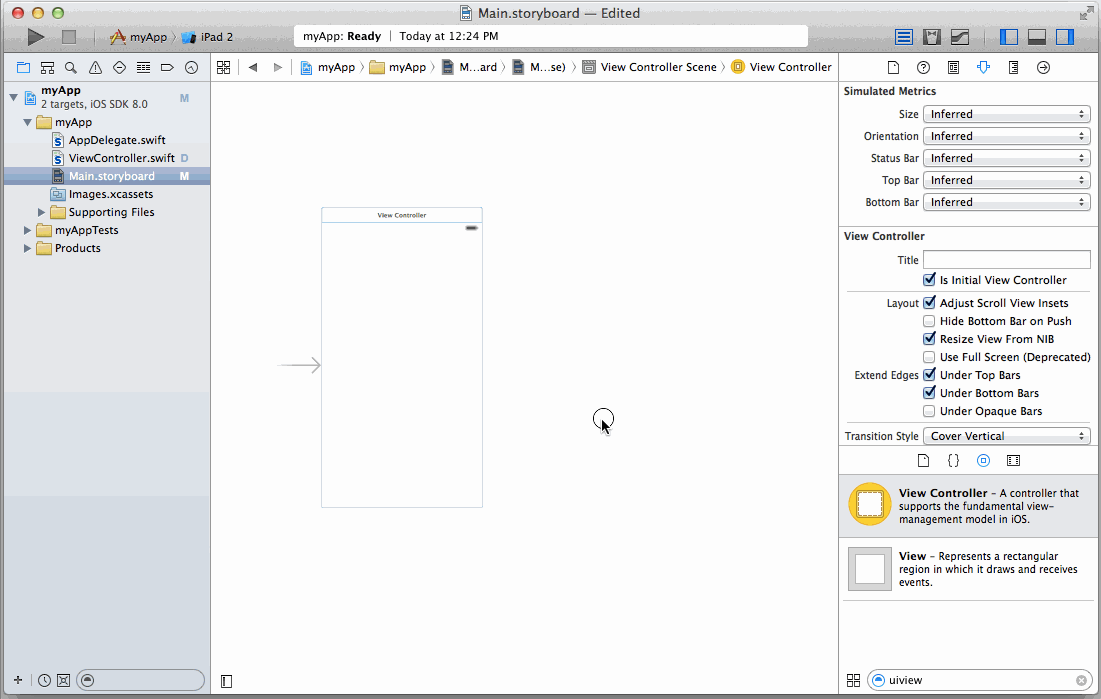Open the Debug navigator

[x=143, y=67]
